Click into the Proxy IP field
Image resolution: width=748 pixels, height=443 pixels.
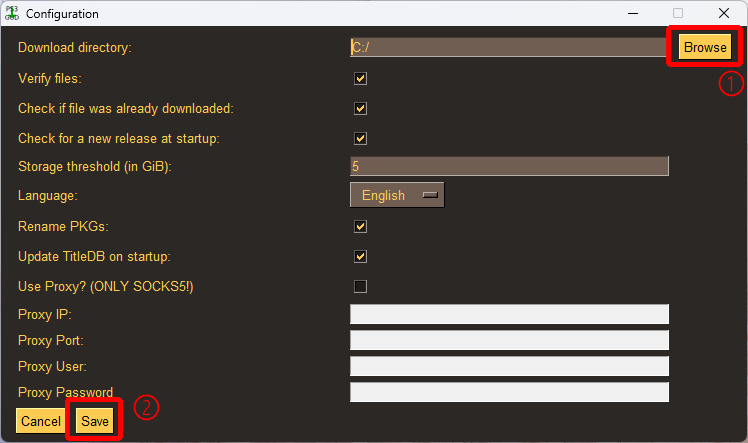click(x=509, y=314)
